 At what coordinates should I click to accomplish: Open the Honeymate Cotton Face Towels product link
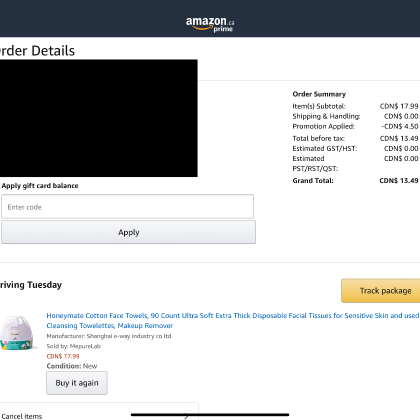[x=233, y=320]
